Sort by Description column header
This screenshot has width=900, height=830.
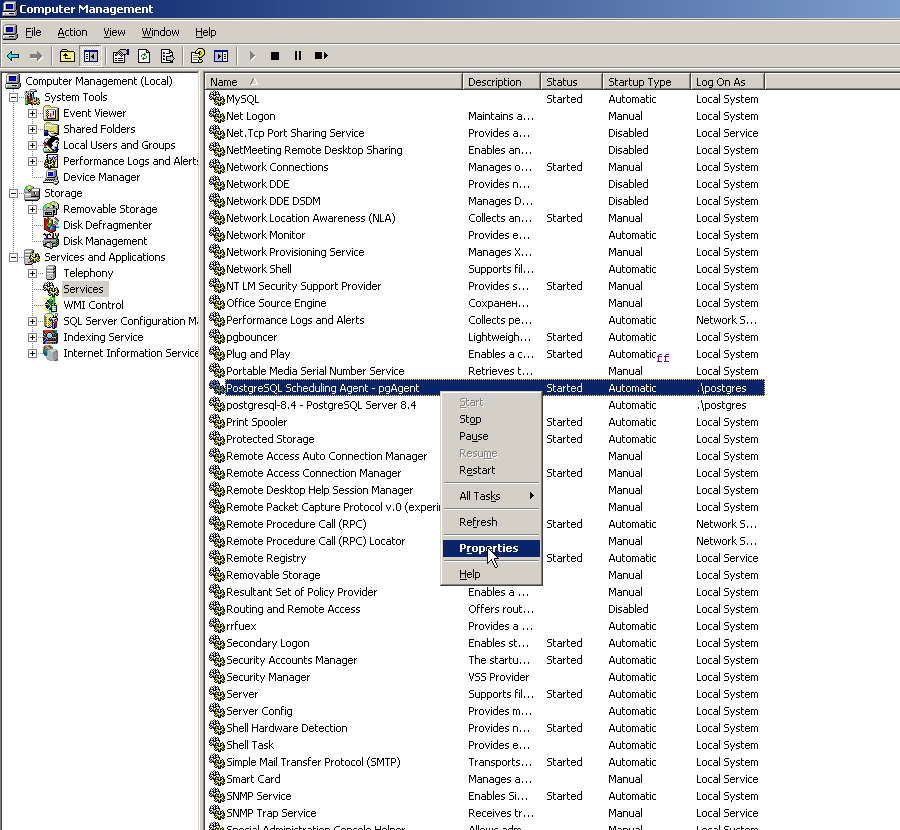501,82
